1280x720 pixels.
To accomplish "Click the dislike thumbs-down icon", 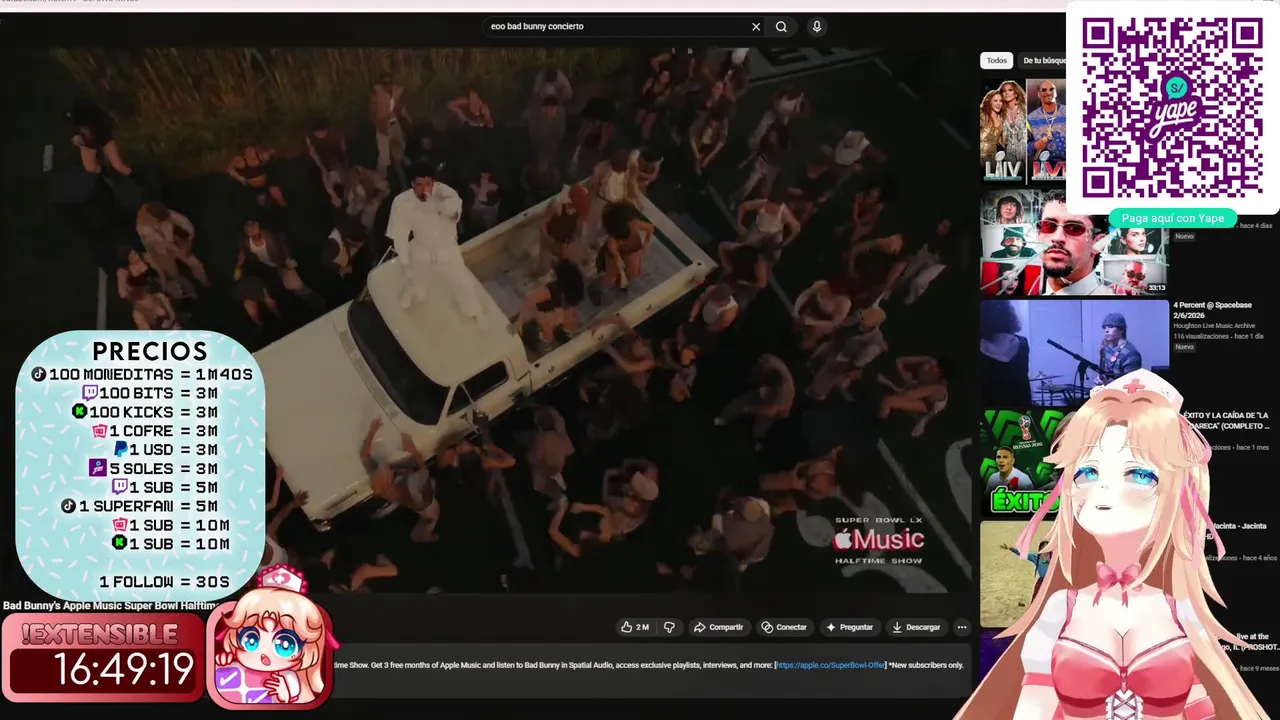I will [669, 627].
